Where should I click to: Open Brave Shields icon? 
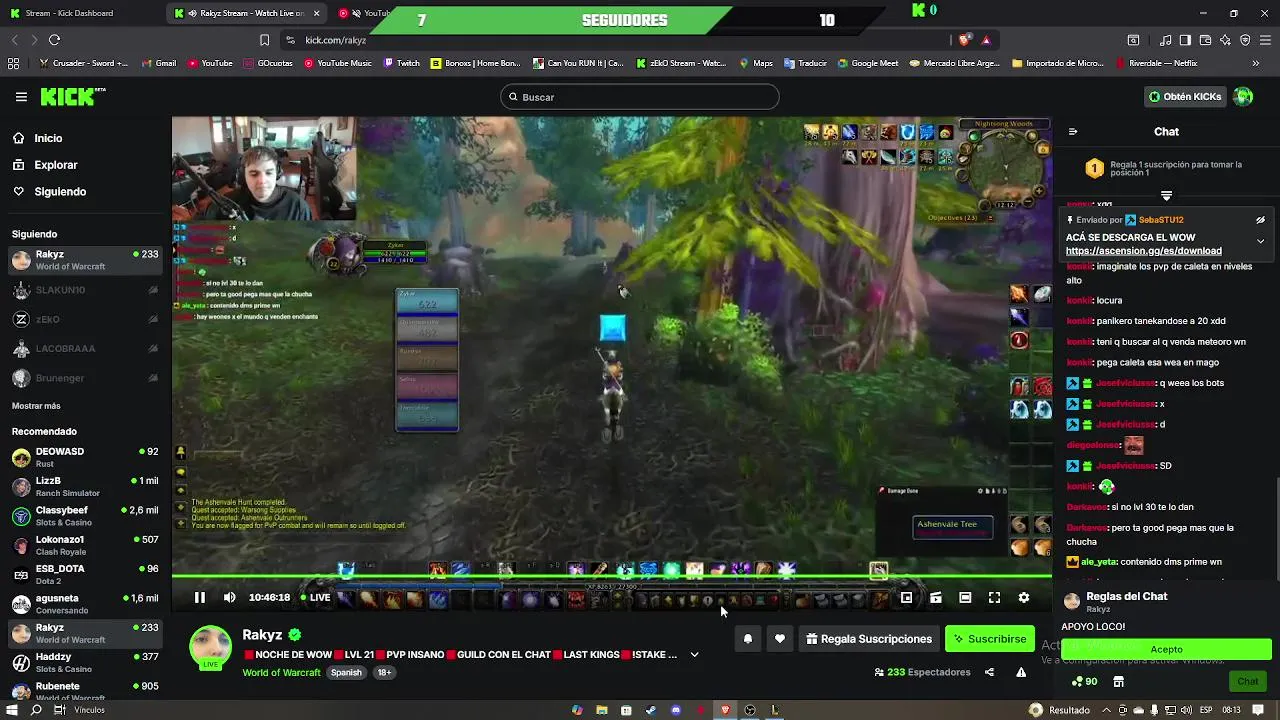point(964,40)
